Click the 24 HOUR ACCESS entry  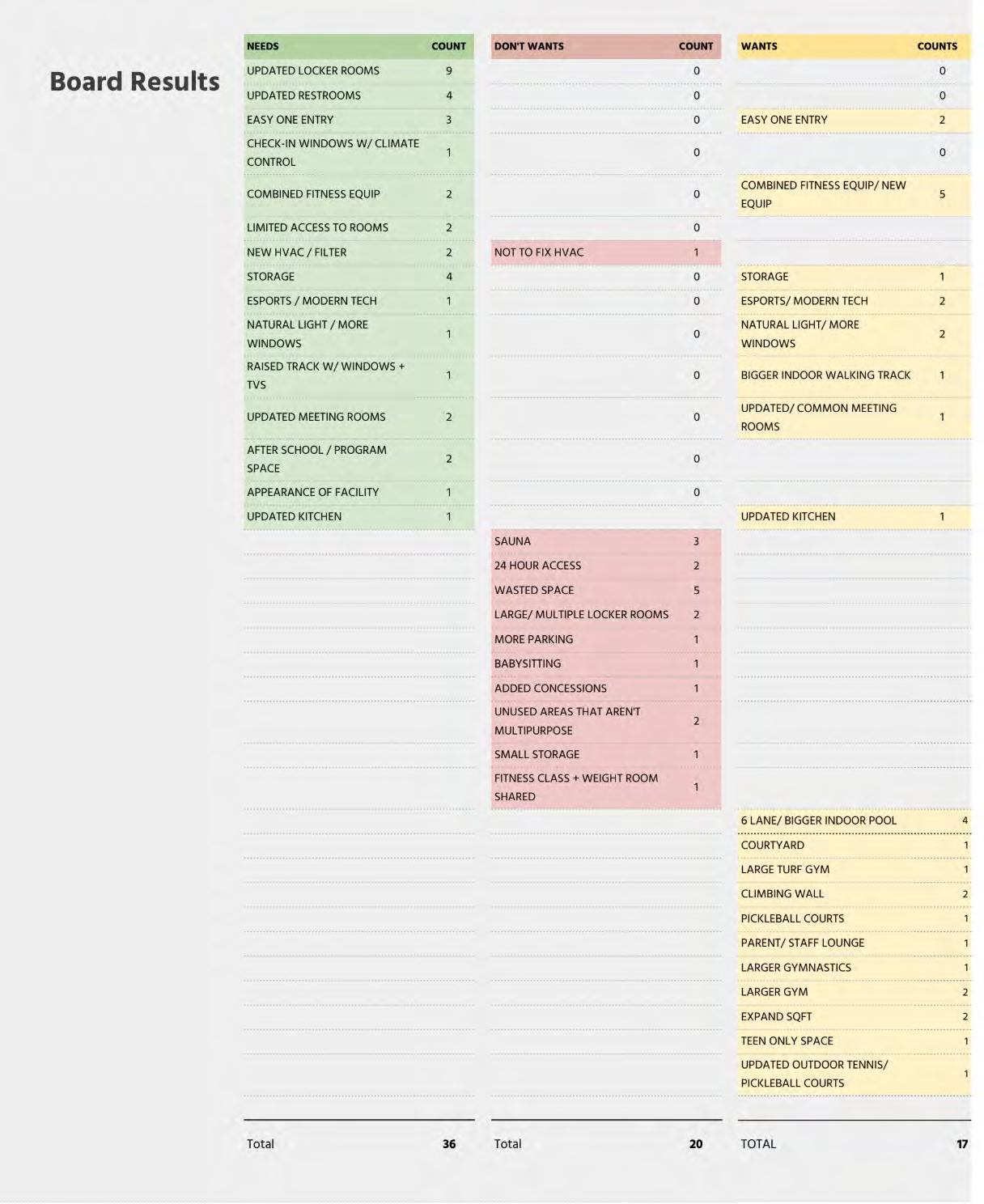(x=537, y=566)
